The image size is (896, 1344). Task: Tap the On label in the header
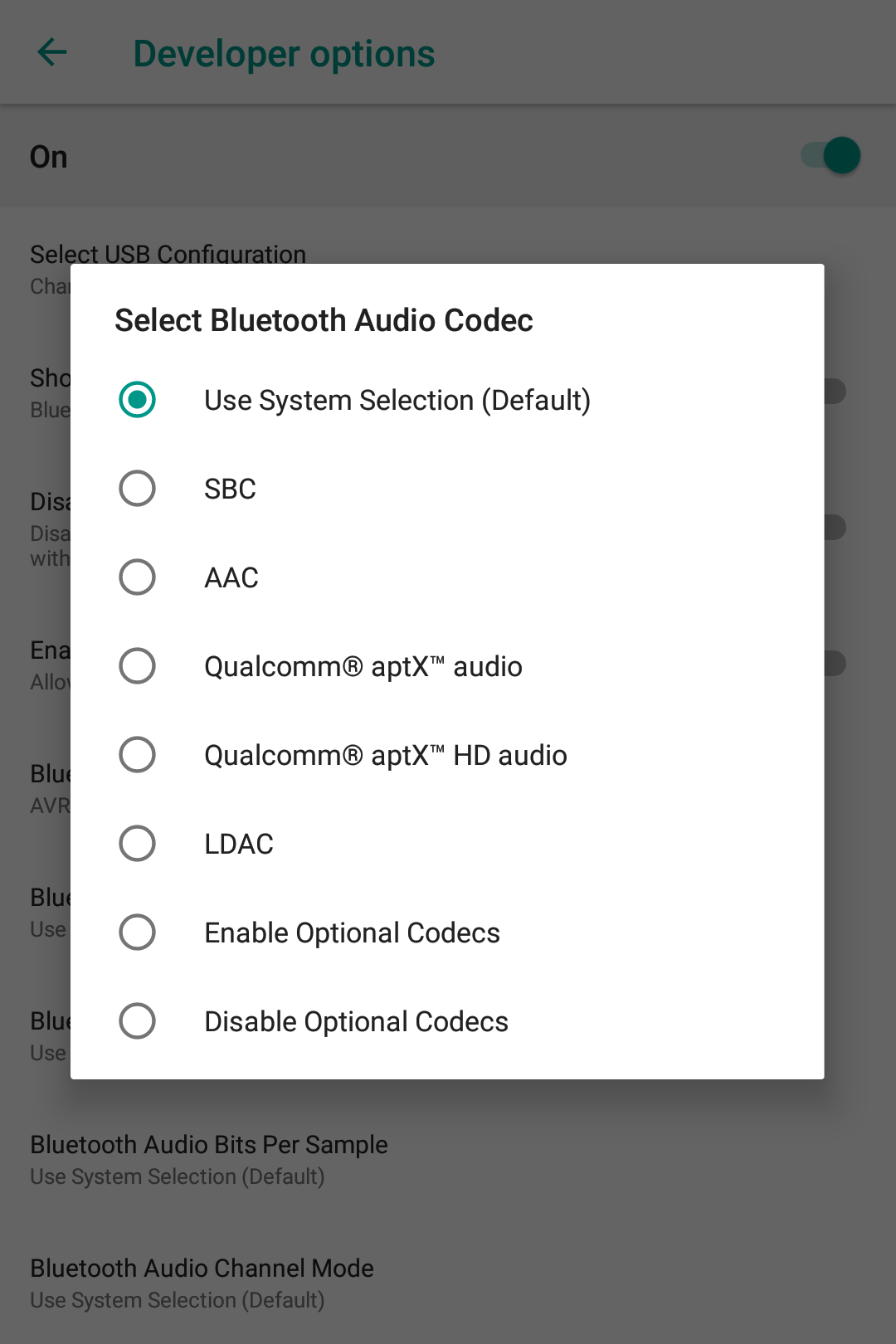[48, 156]
